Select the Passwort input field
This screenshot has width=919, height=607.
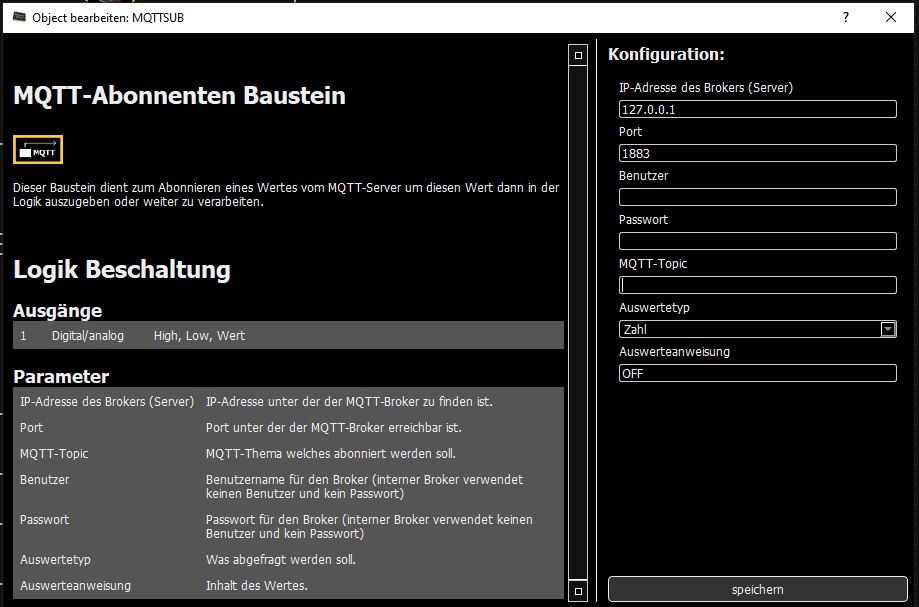pos(757,241)
